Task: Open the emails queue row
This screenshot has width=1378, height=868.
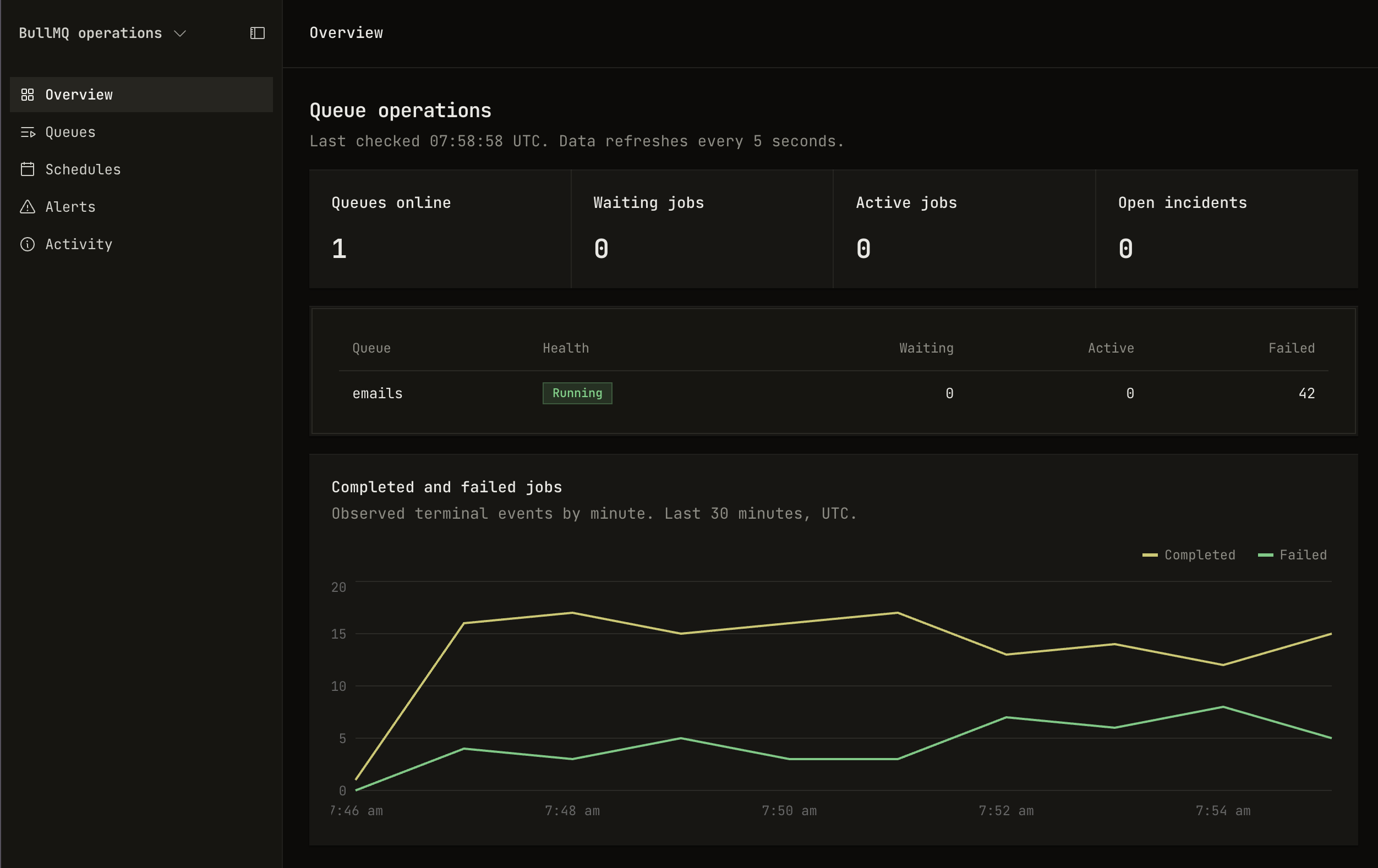Action: 833,393
